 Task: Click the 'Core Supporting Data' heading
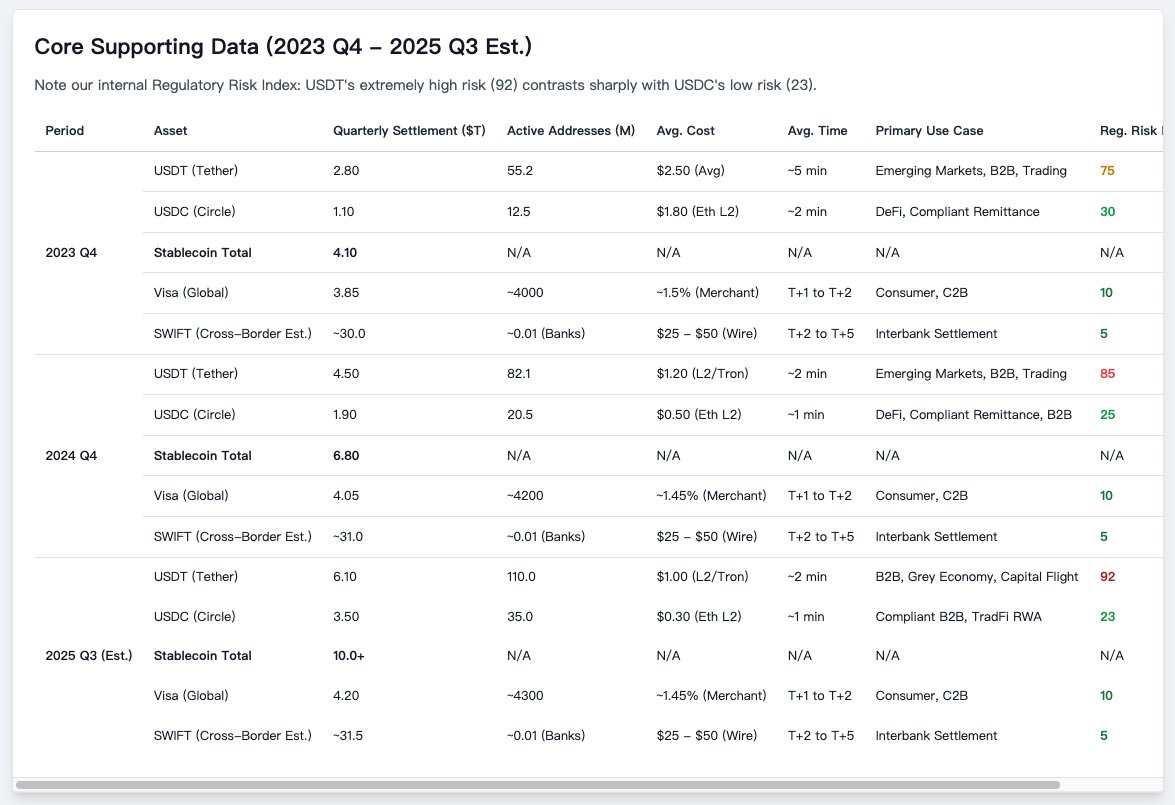coord(283,46)
